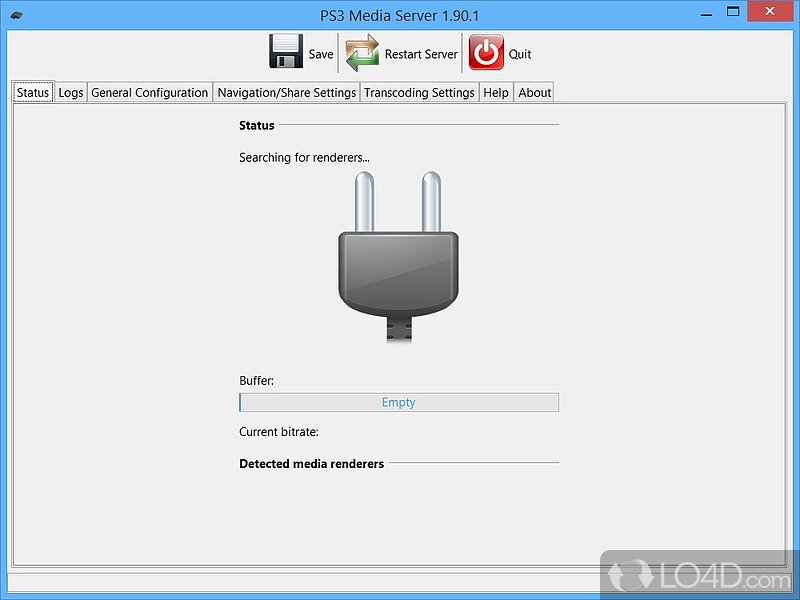This screenshot has width=800, height=600.
Task: Click the power plug status image
Action: pyautogui.click(x=398, y=257)
